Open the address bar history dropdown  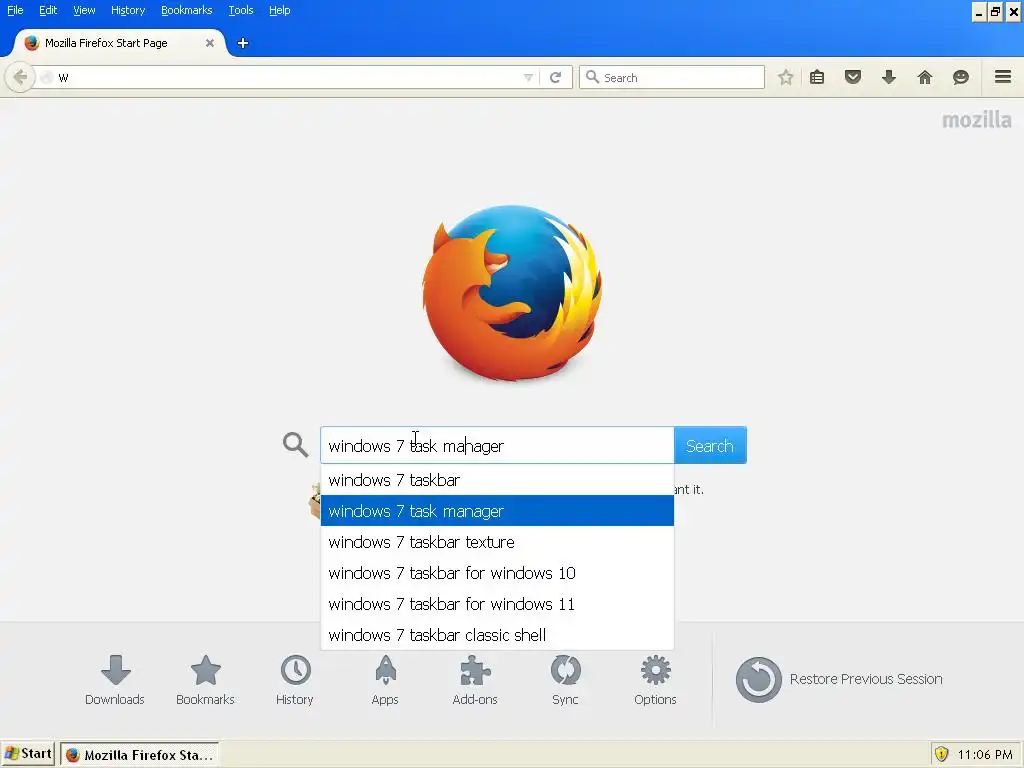pyautogui.click(x=528, y=78)
